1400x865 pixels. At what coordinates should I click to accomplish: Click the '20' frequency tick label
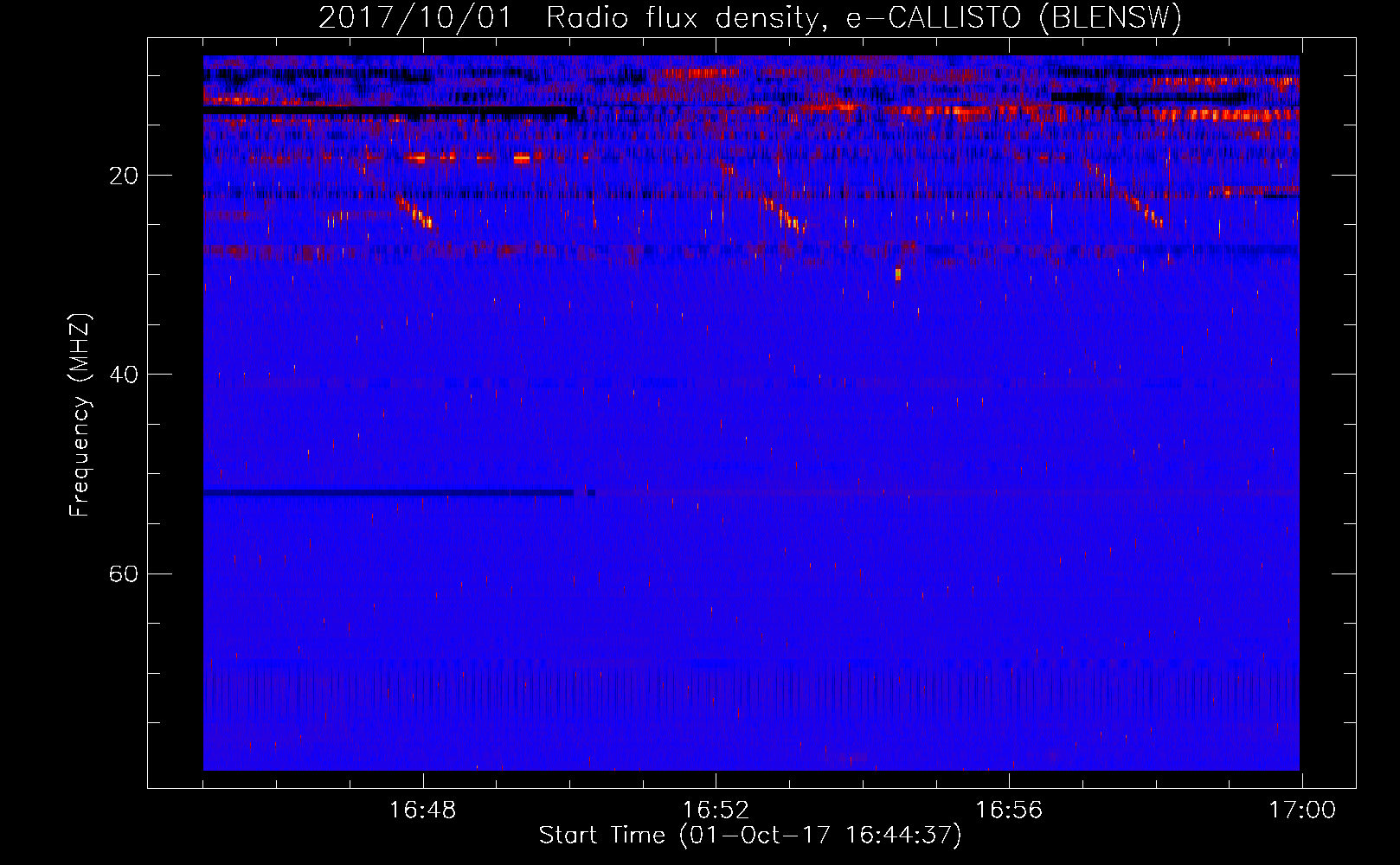(x=124, y=176)
